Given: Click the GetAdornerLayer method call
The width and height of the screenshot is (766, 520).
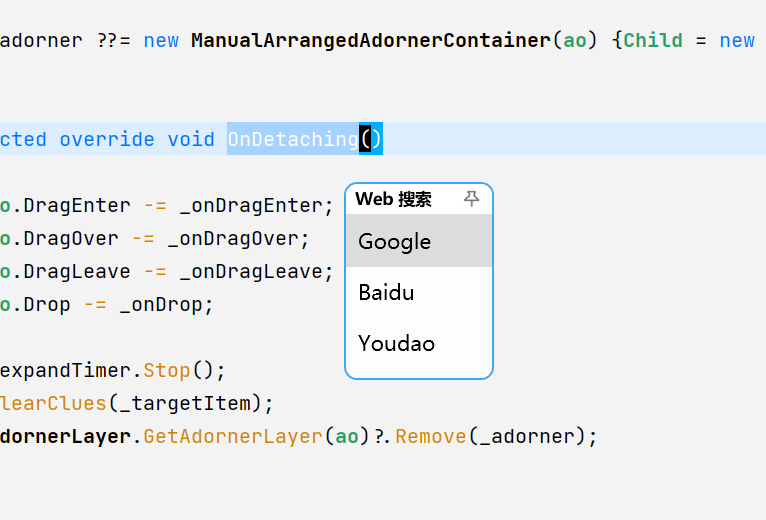Looking at the screenshot, I should [x=233, y=436].
